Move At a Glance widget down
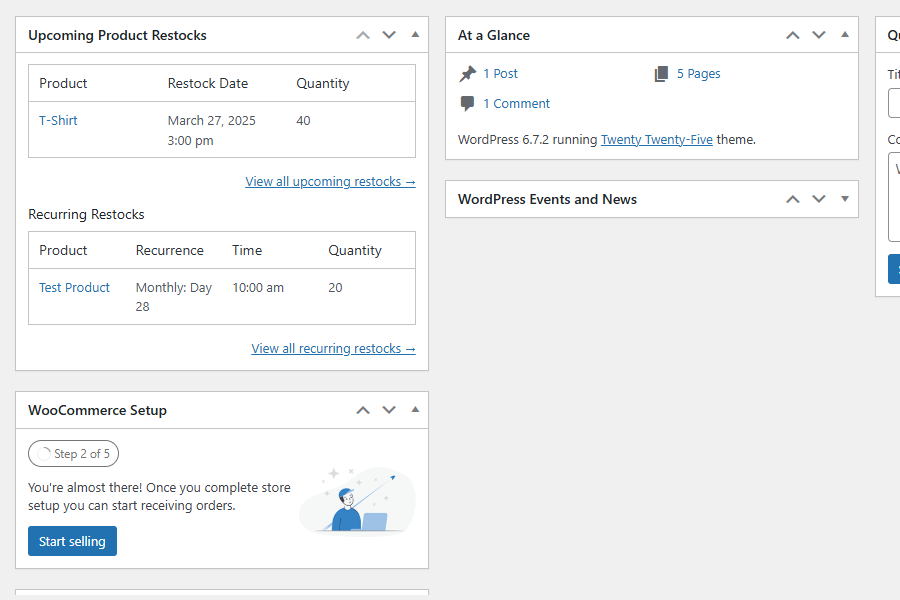Viewport: 900px width, 600px height. tap(819, 35)
